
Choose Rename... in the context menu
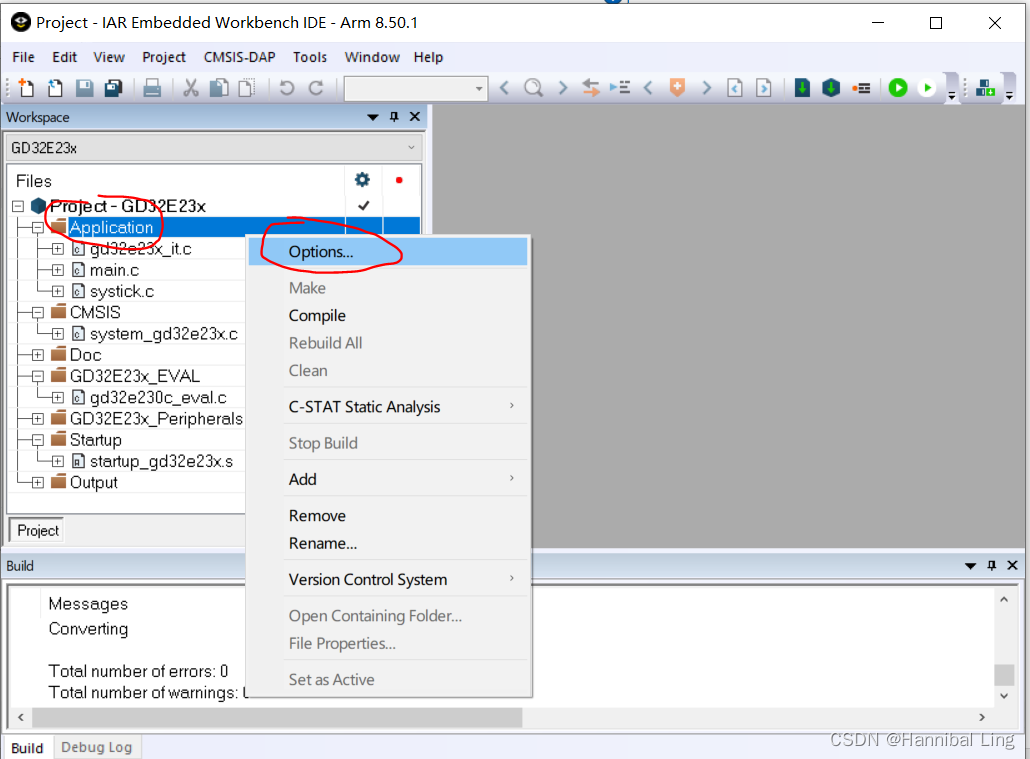click(388, 543)
